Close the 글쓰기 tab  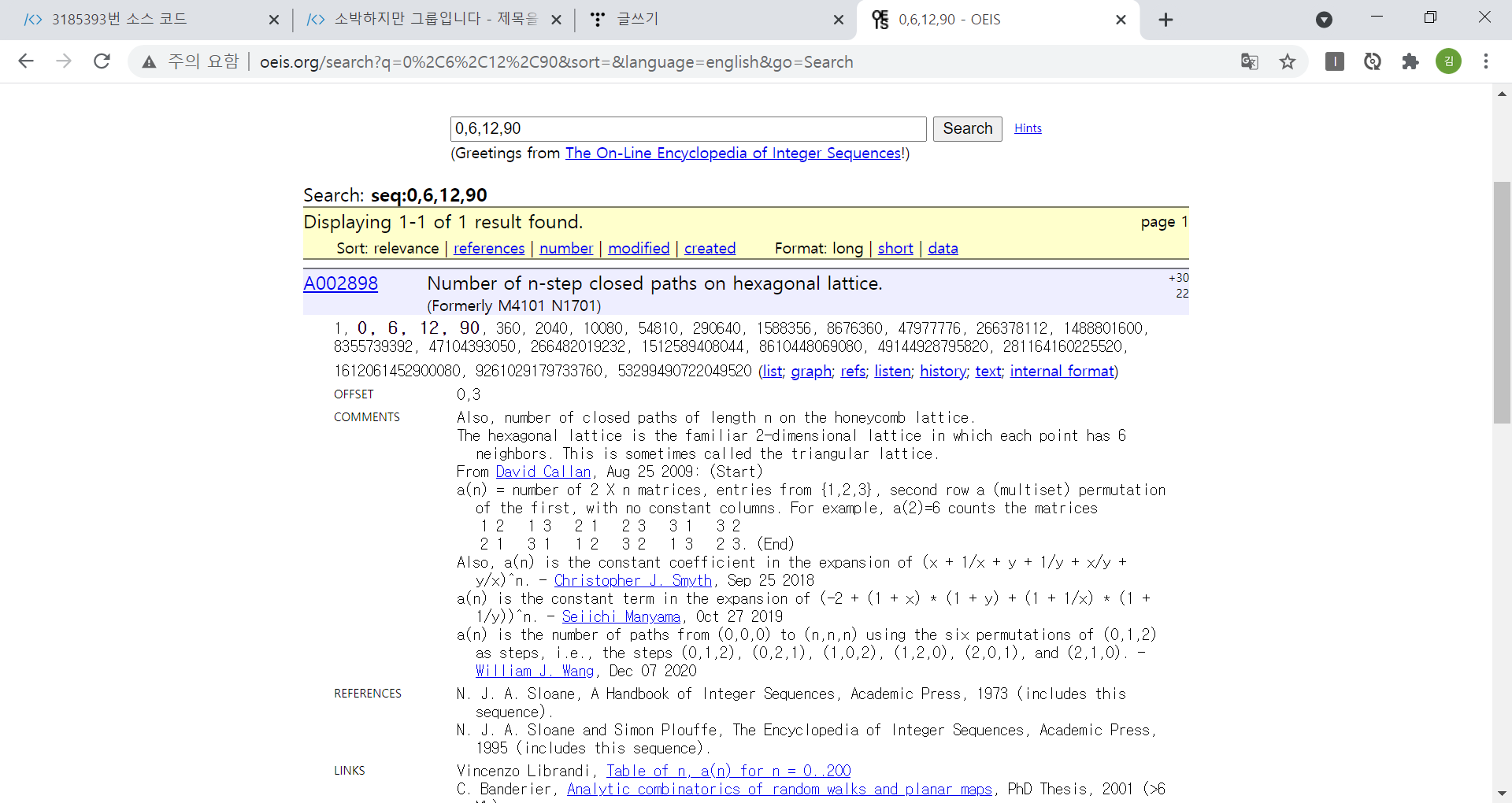839,20
